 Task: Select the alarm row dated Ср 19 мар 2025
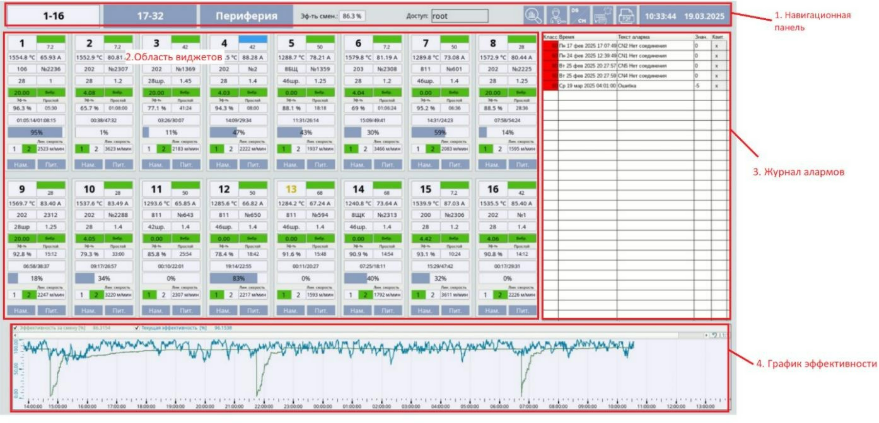click(636, 86)
